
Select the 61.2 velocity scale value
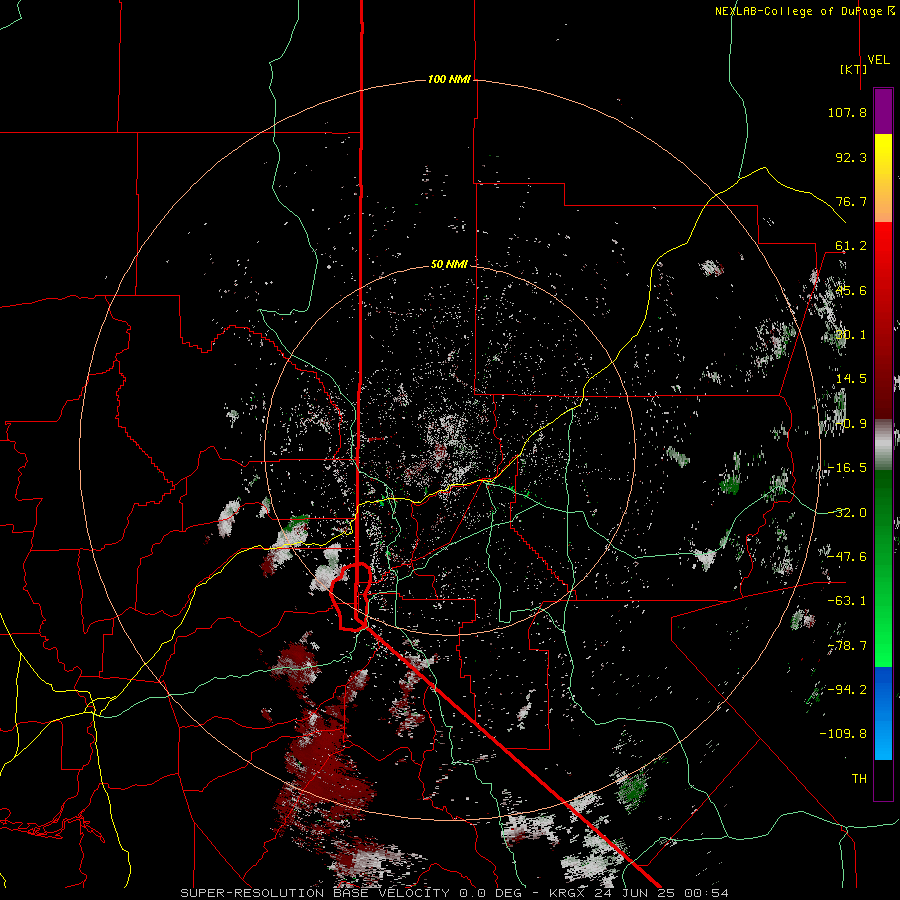pyautogui.click(x=851, y=246)
